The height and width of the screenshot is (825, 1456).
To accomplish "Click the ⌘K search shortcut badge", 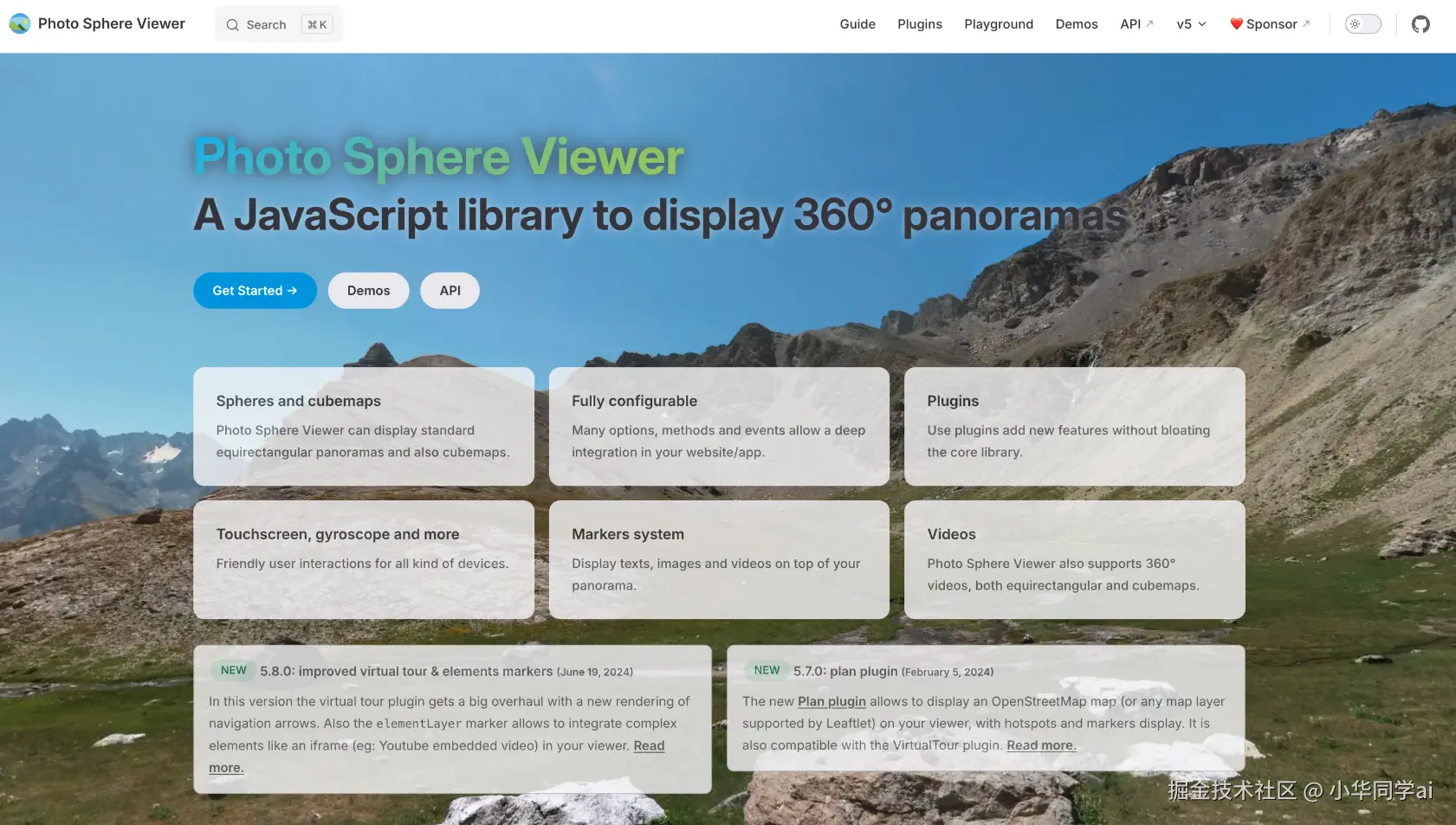I will click(317, 25).
